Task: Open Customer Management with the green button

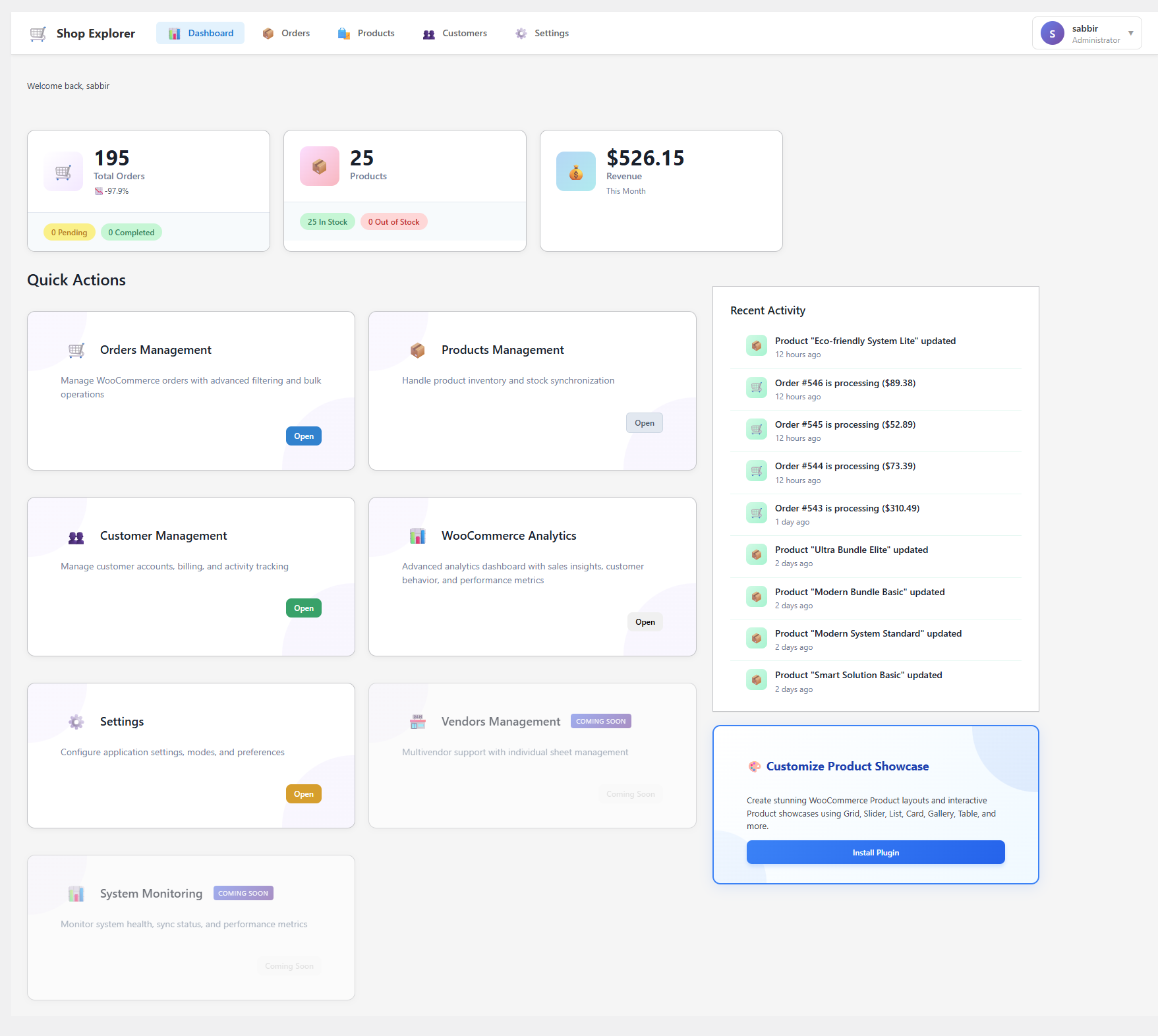Action: tap(304, 608)
